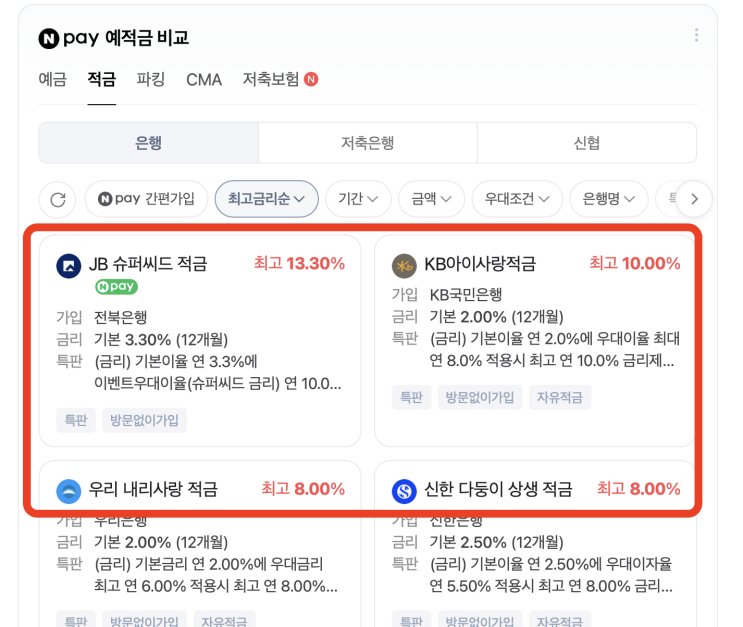Switch to the 파킹 tab
Image resolution: width=743 pixels, height=627 pixels.
tap(151, 79)
